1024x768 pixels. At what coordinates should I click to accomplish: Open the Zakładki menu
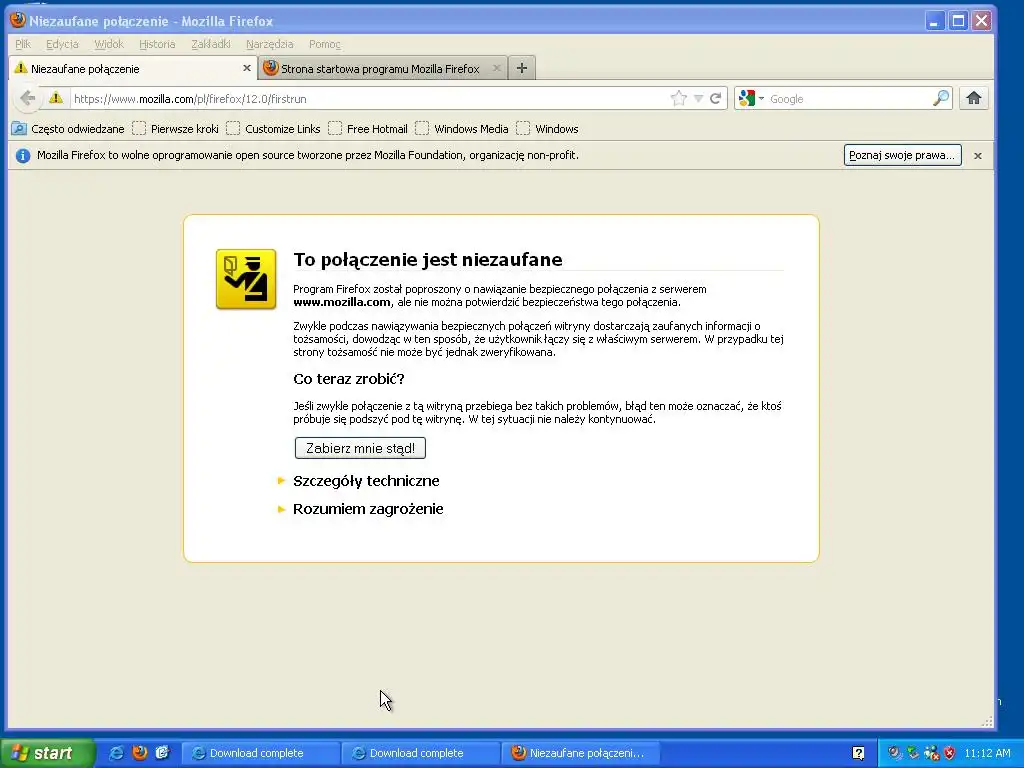pyautogui.click(x=210, y=44)
